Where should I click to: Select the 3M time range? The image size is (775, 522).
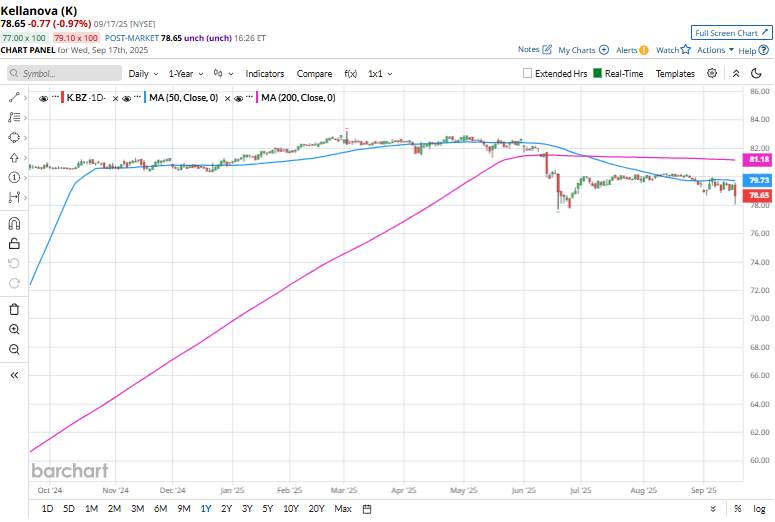(137, 509)
